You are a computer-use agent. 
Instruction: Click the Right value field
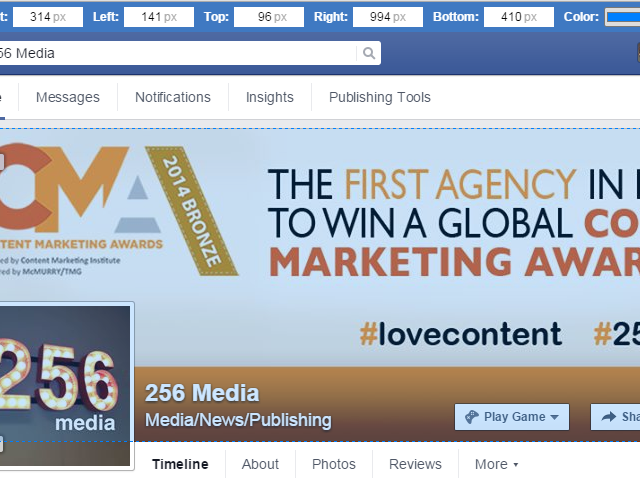pyautogui.click(x=388, y=17)
